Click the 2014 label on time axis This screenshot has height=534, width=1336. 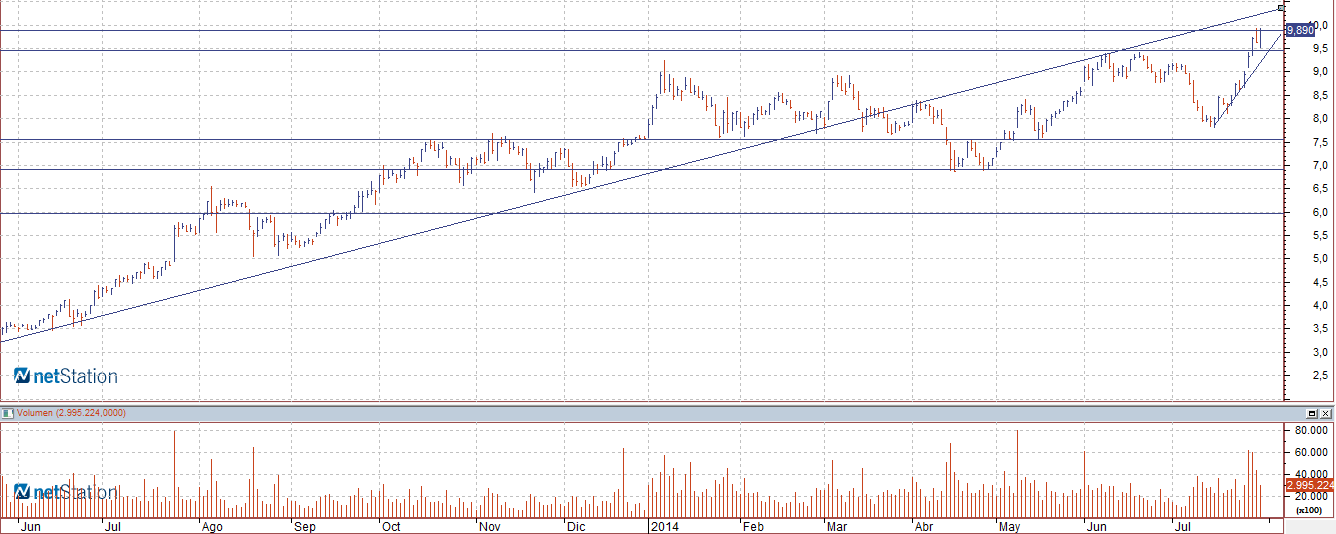pos(666,526)
